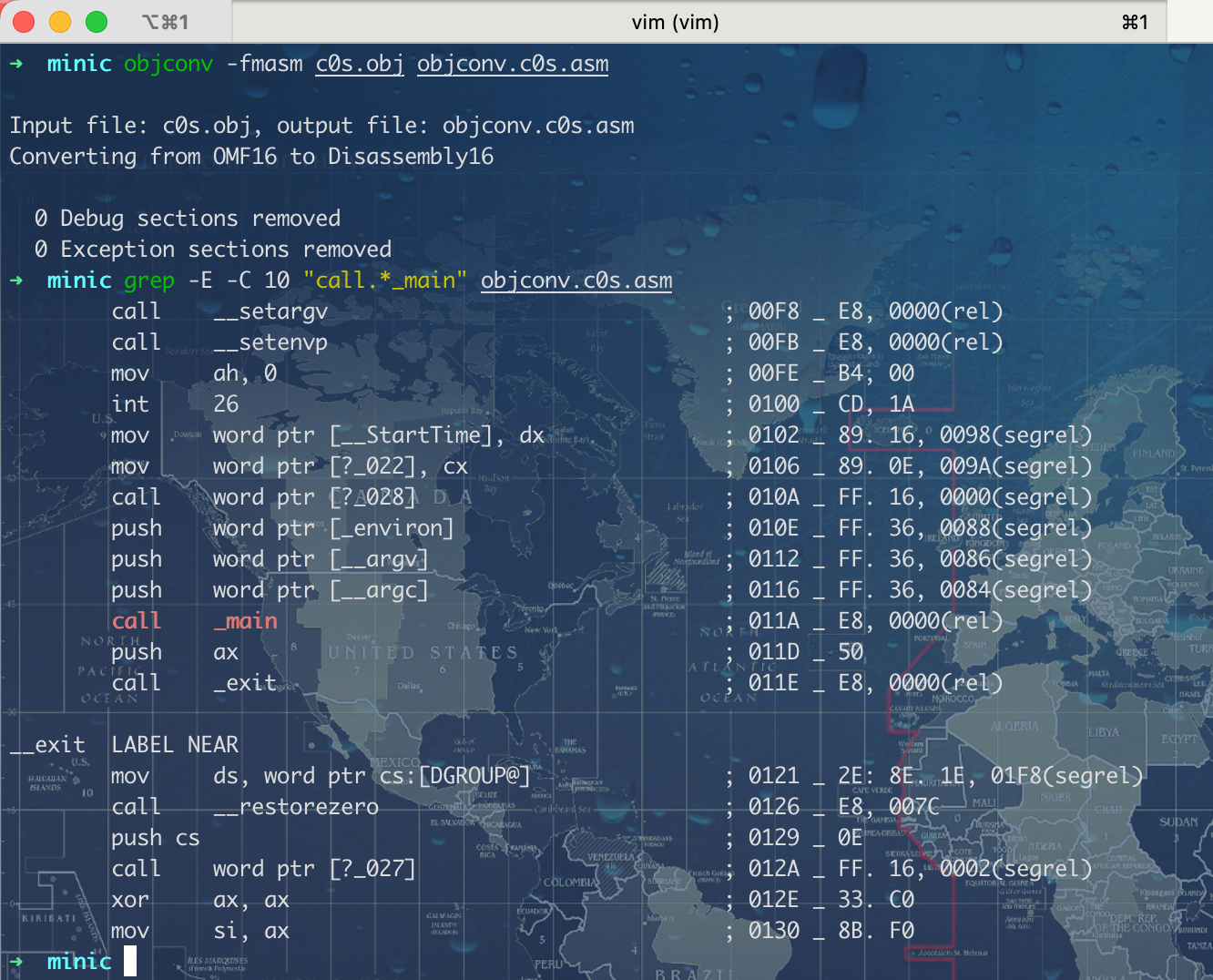The image size is (1213, 980).
Task: Click the green "grep" command word
Action: 149,281
